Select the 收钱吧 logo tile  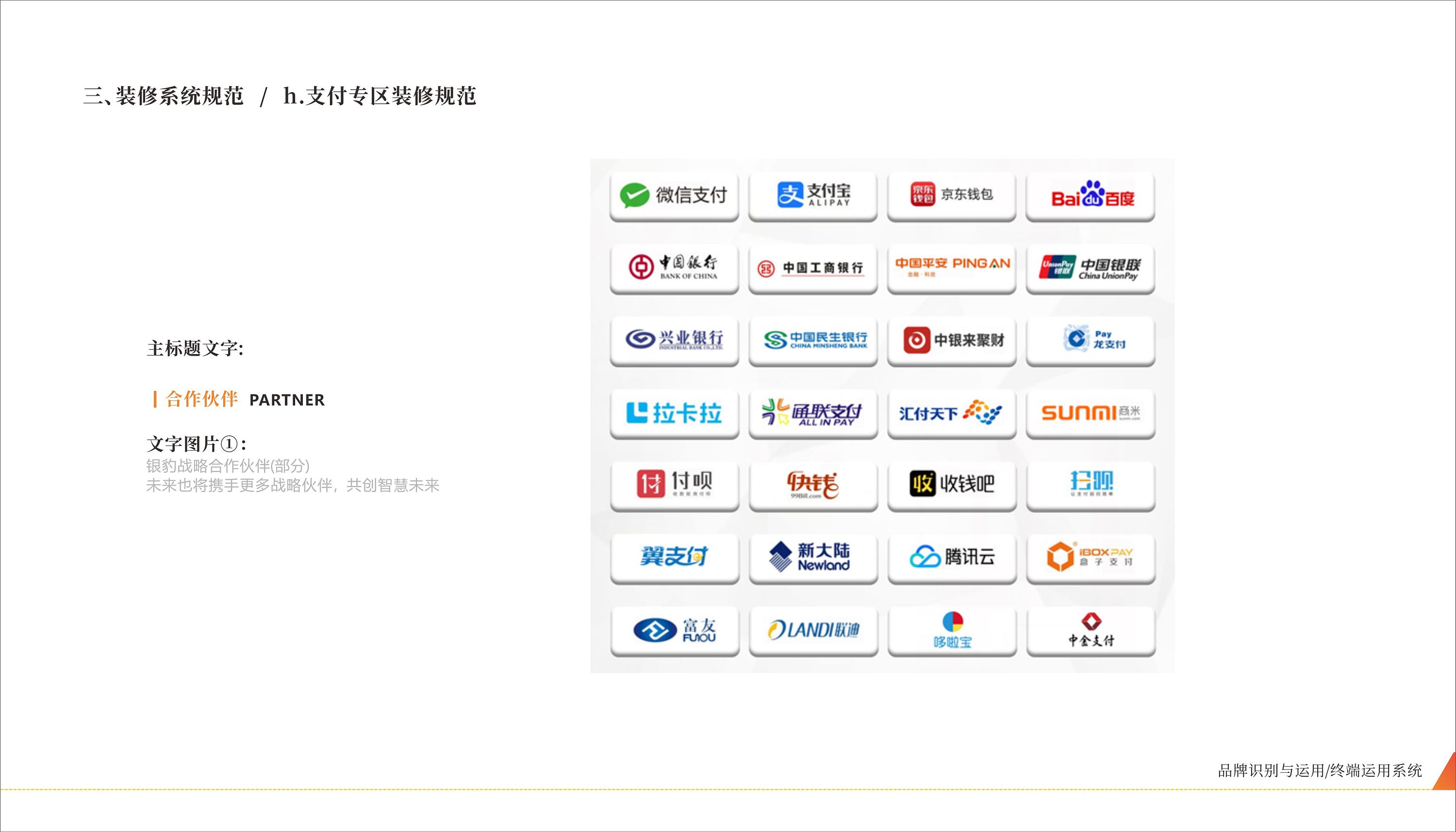tap(951, 485)
